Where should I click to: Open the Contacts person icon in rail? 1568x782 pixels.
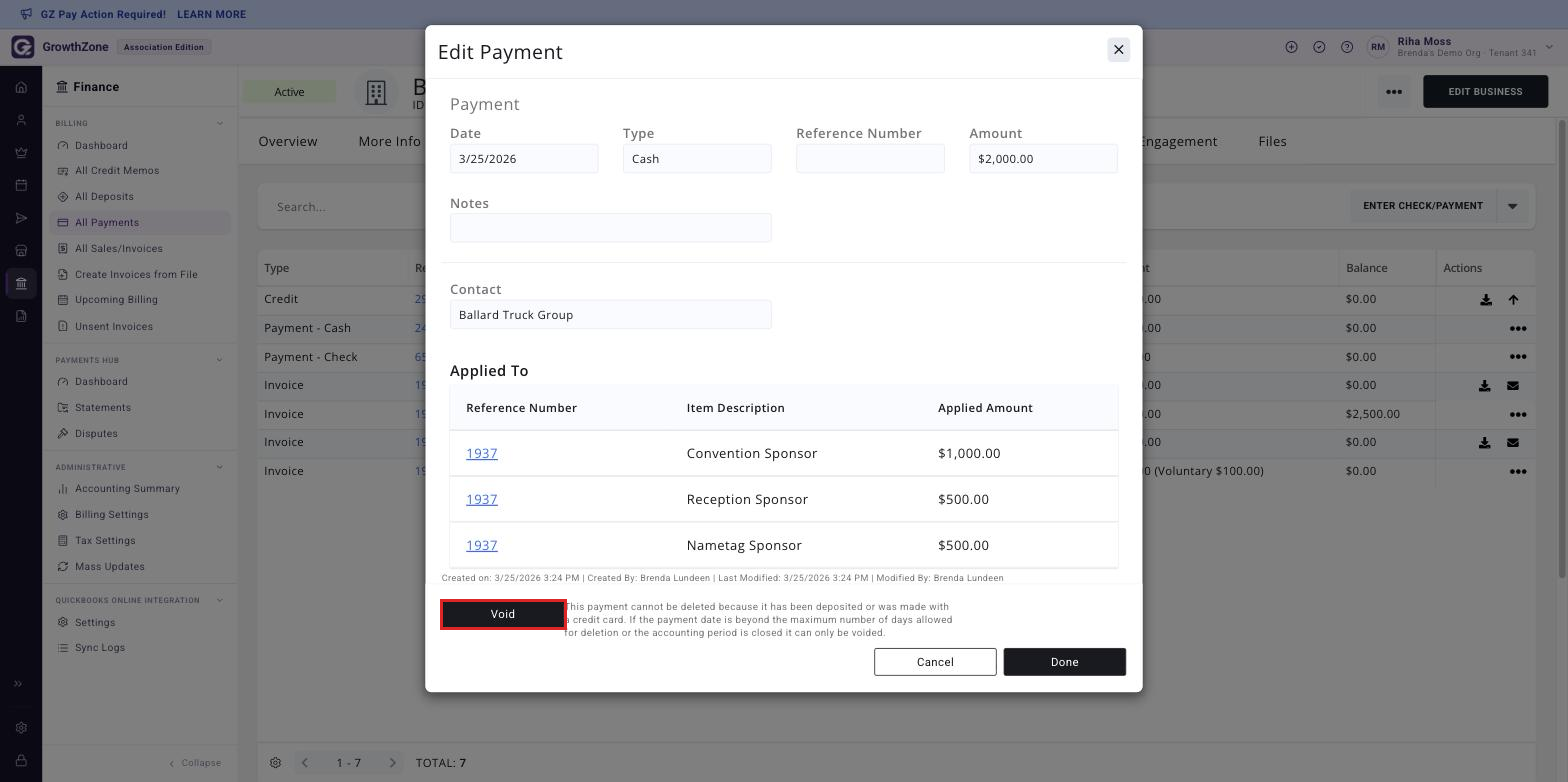[x=21, y=120]
